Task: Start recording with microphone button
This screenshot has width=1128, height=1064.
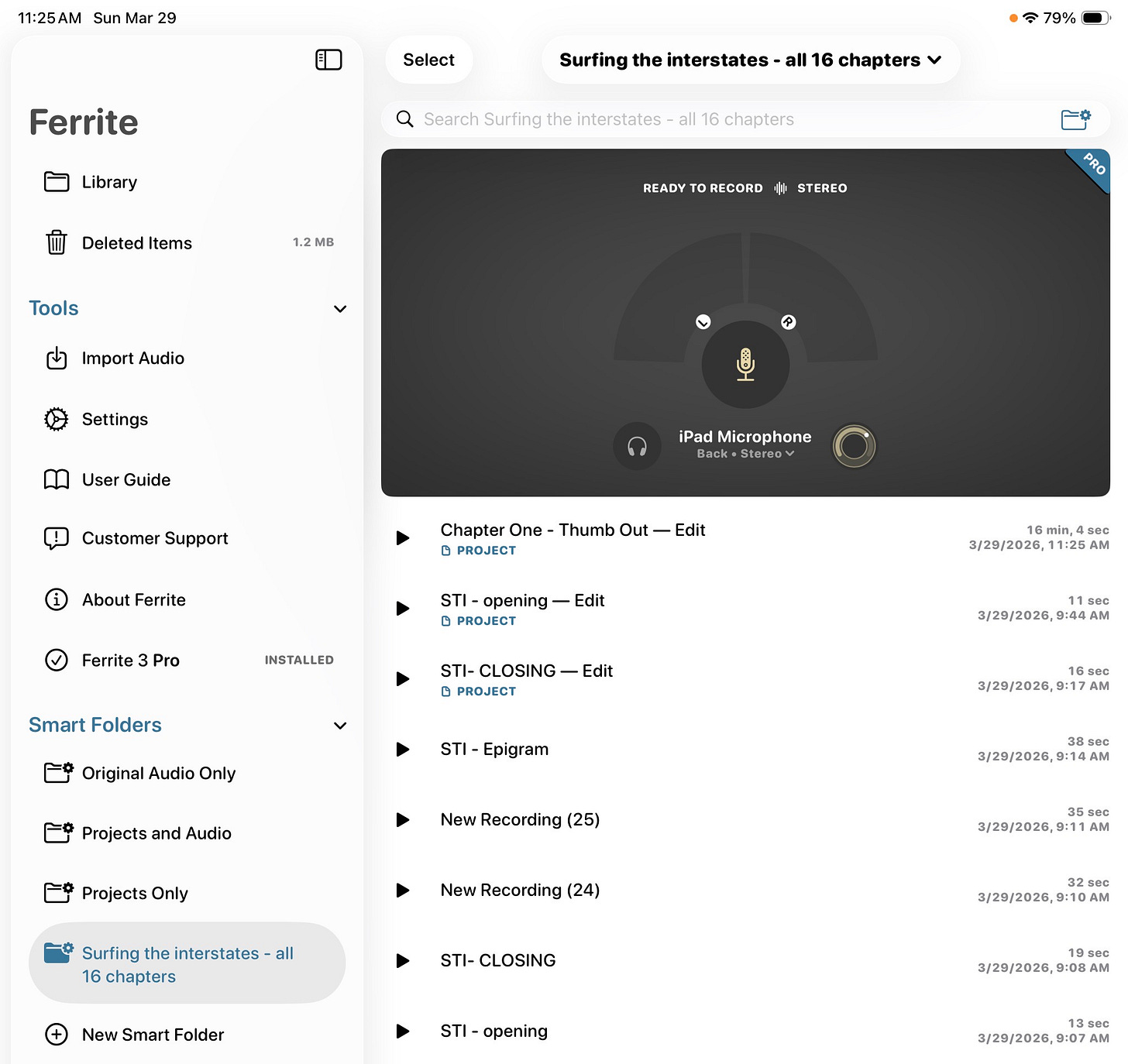Action: click(745, 365)
